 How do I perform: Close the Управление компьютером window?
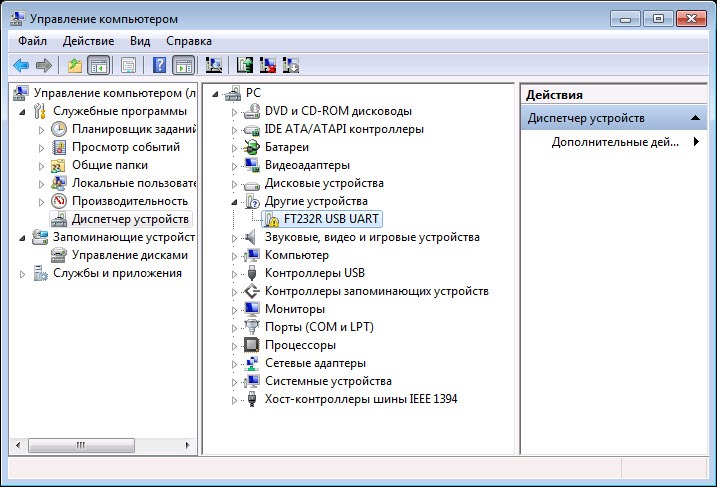[691, 18]
